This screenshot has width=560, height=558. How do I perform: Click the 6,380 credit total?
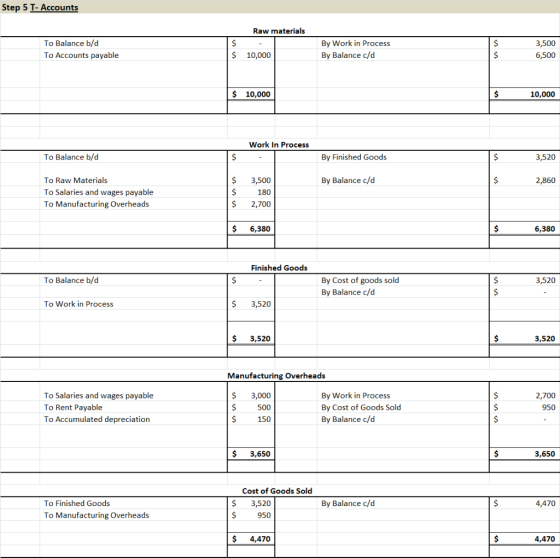545,229
